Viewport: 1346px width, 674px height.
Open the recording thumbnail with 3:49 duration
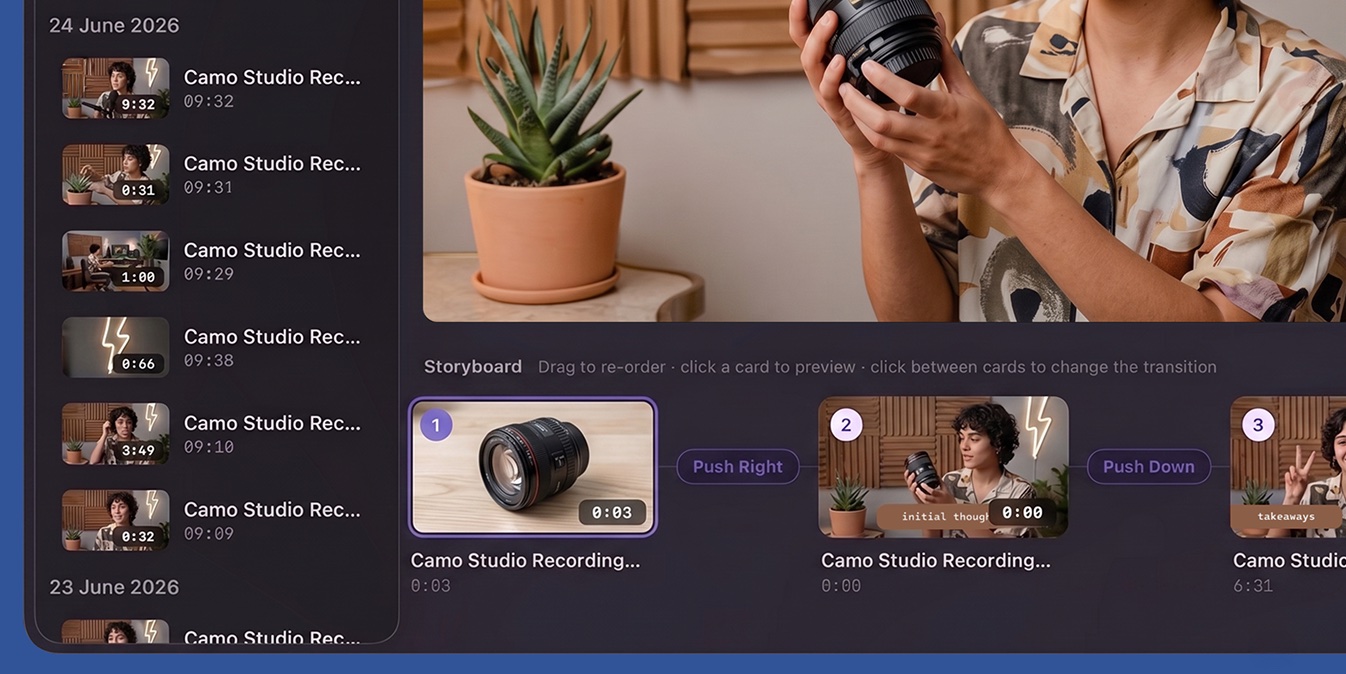[116, 434]
